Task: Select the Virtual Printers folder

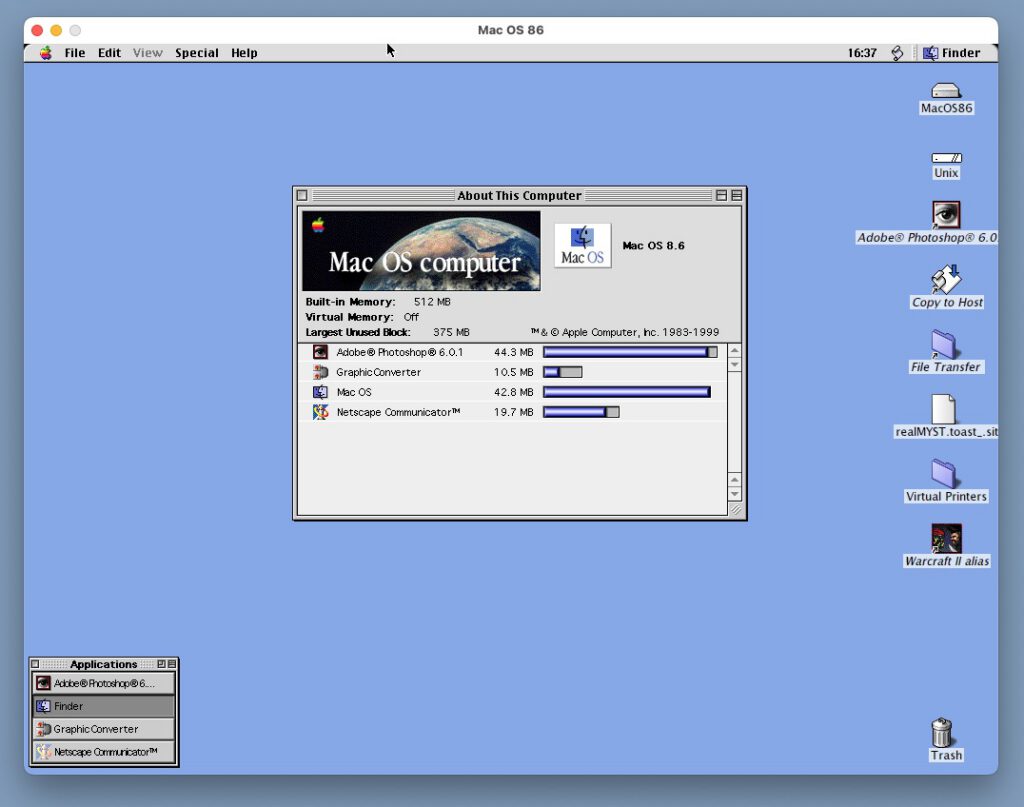Action: [x=944, y=474]
